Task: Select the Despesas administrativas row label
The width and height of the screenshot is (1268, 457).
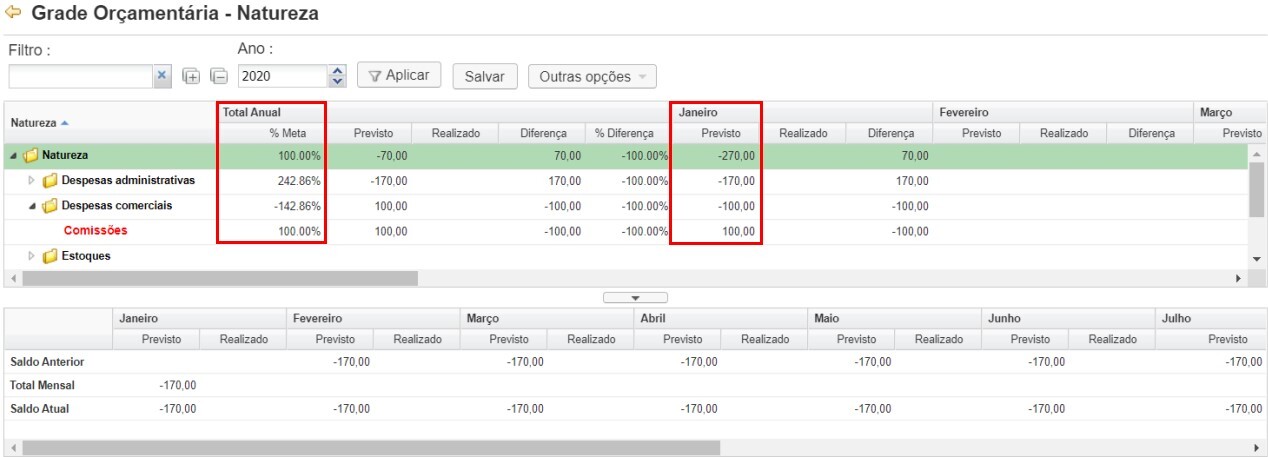Action: point(128,181)
